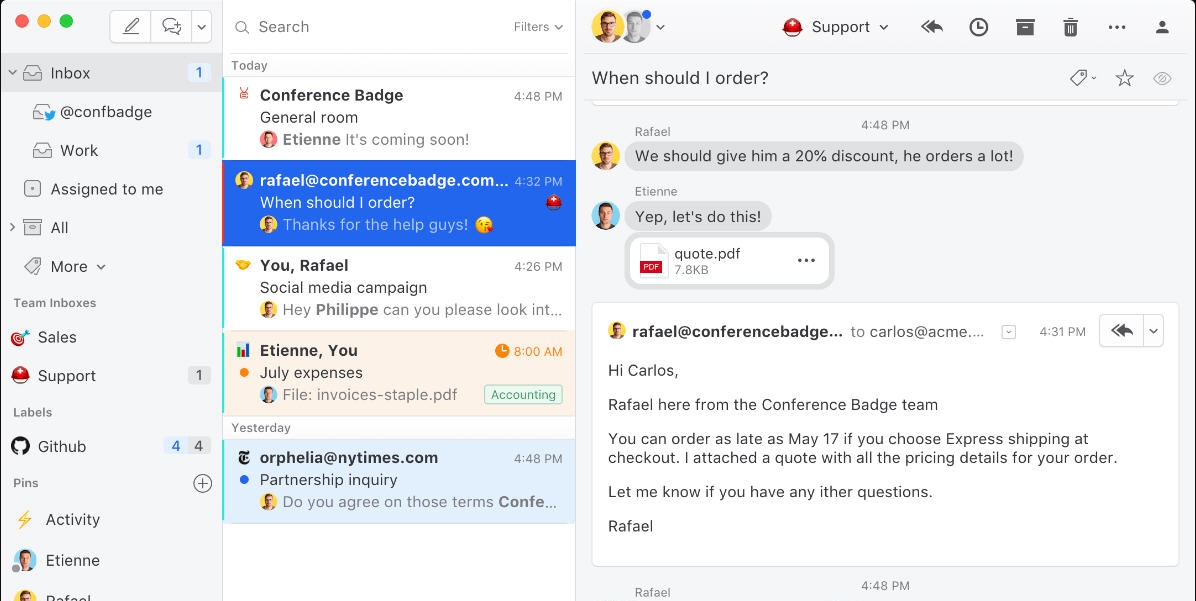Open the quote.pdf attachment menu

[806, 260]
